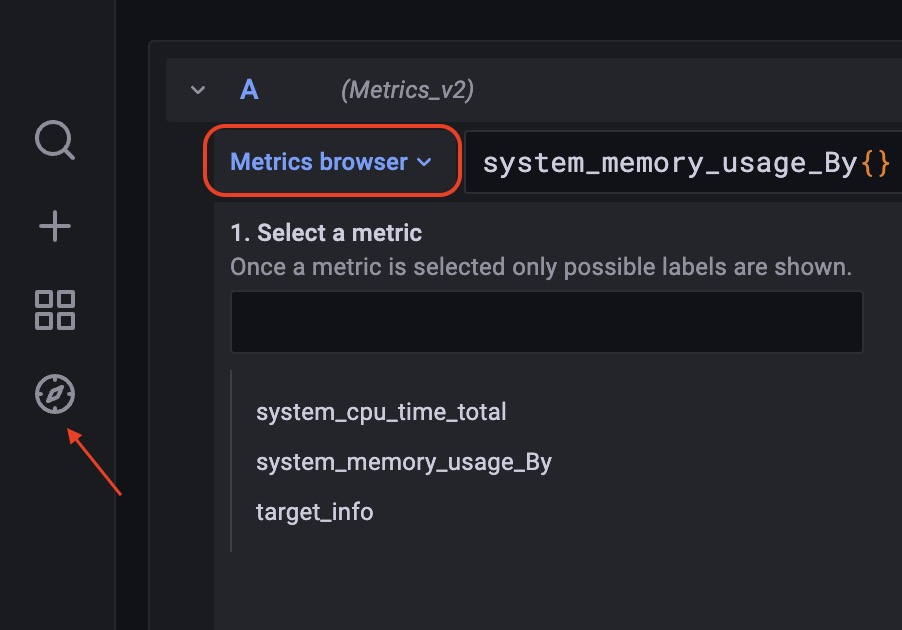
Task: Select the system_cpu_time_total metric
Action: pyautogui.click(x=381, y=412)
